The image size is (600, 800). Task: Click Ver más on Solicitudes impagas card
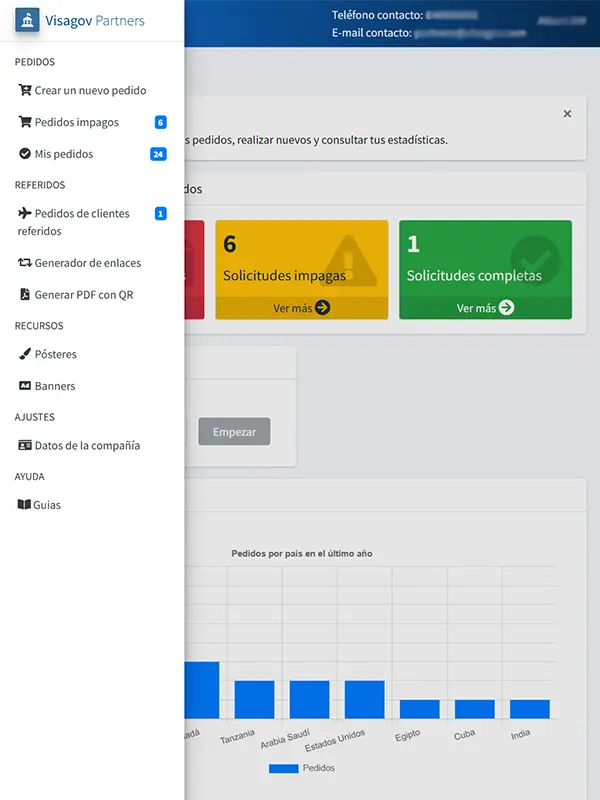click(292, 308)
